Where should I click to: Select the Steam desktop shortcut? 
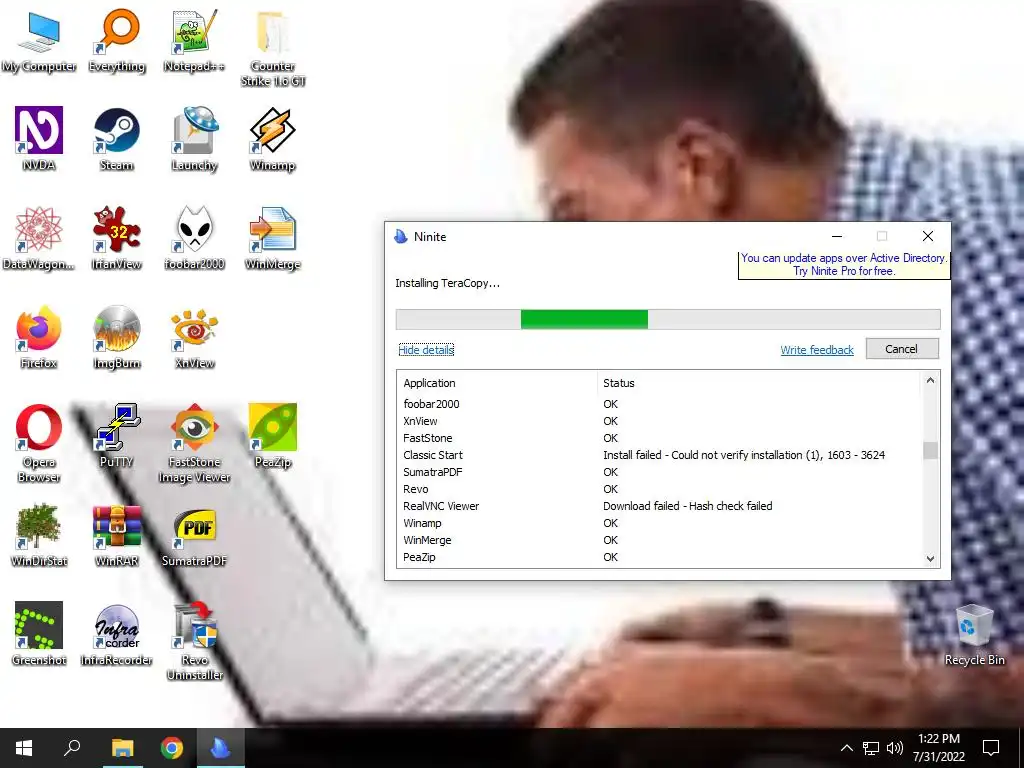(117, 139)
